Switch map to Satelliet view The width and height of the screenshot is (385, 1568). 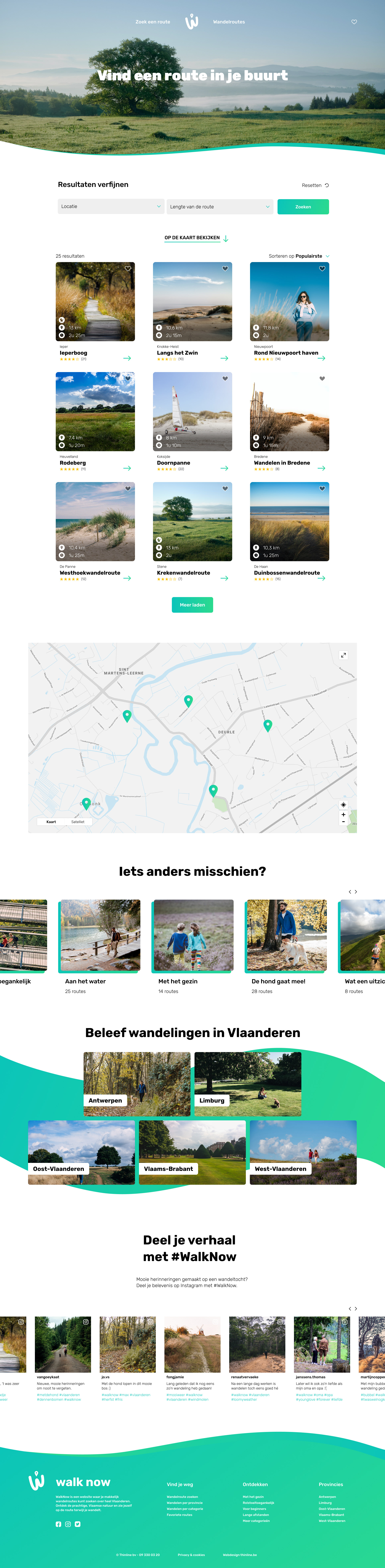click(x=78, y=822)
